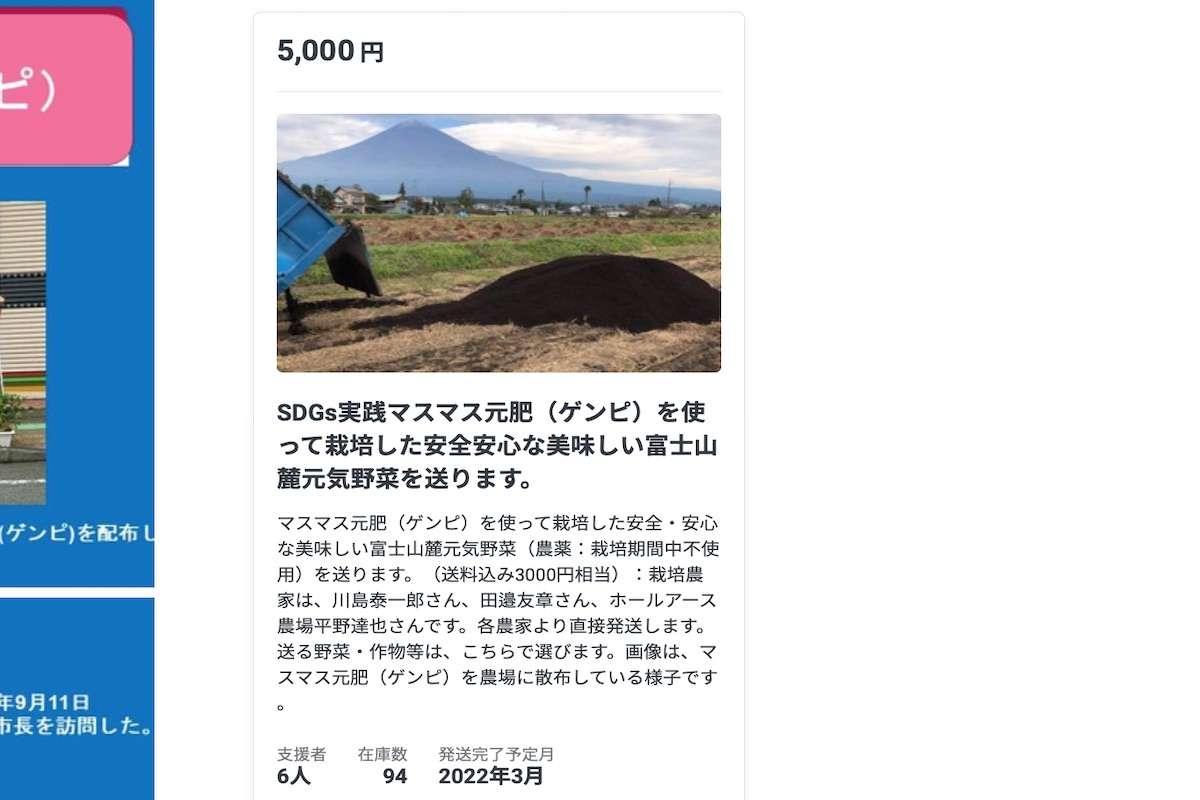Click the 支援者 label

point(301,754)
